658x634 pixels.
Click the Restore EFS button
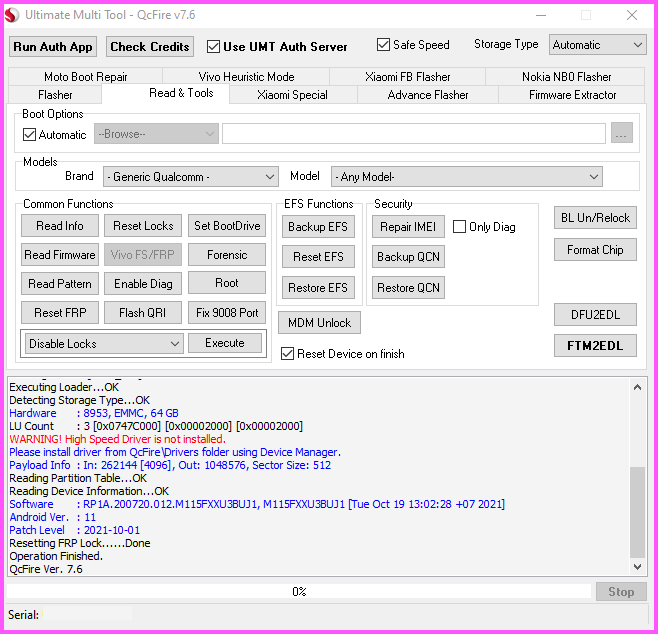(x=318, y=287)
